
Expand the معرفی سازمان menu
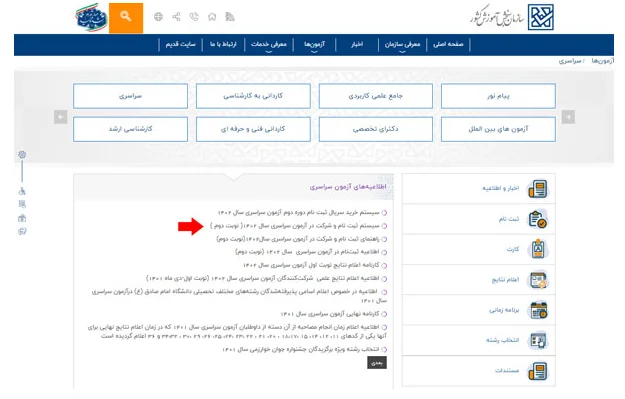402,45
